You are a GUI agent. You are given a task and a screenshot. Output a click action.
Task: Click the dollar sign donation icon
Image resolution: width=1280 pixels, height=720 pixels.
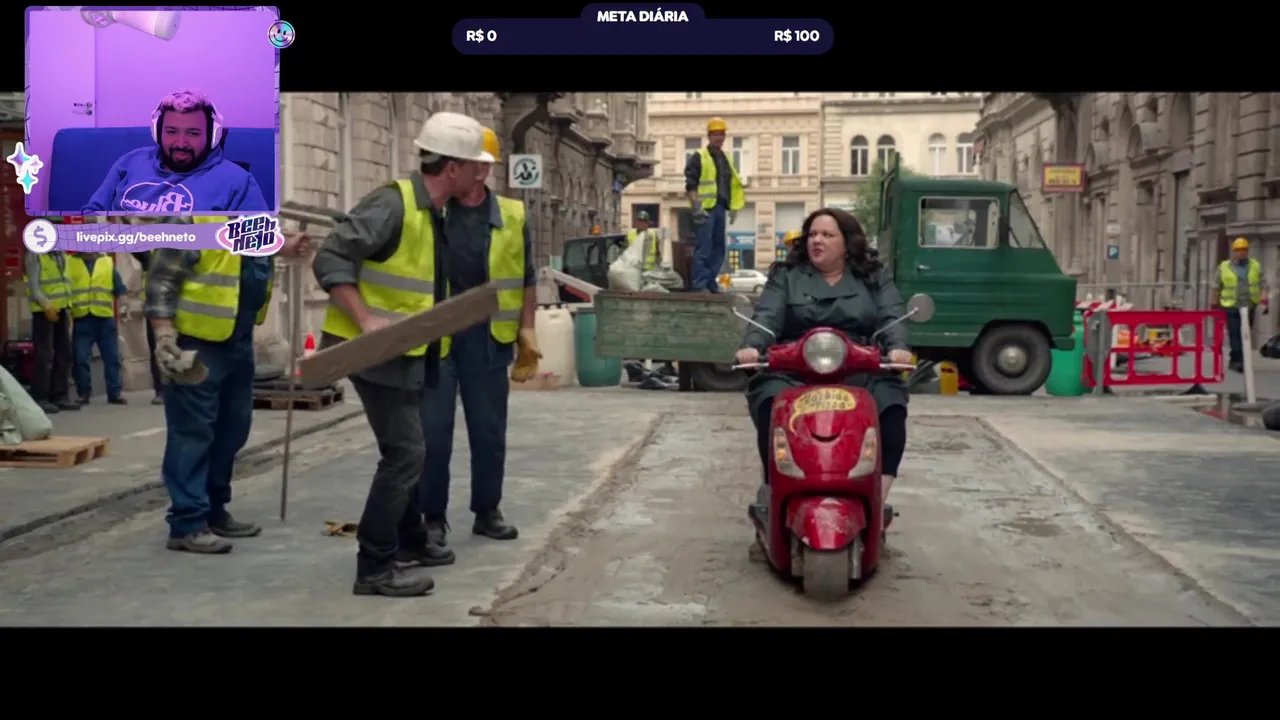click(x=40, y=237)
